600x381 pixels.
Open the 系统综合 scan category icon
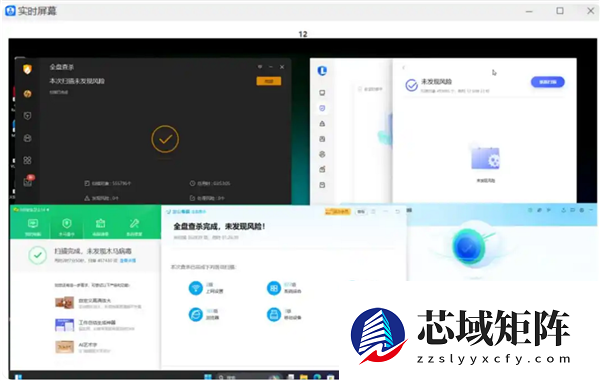pyautogui.click(x=274, y=288)
